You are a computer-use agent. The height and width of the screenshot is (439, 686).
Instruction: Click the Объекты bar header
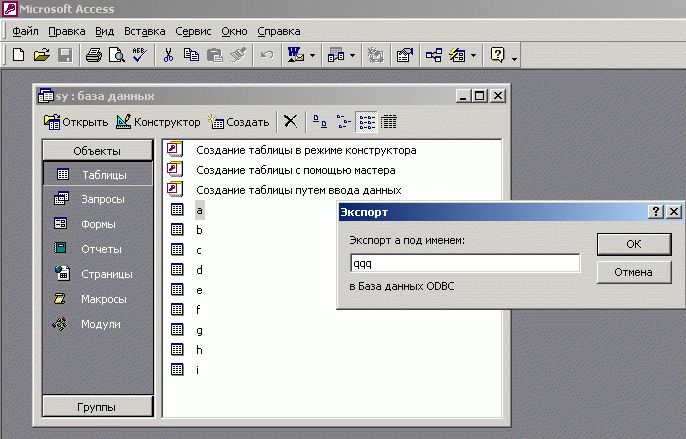click(98, 151)
